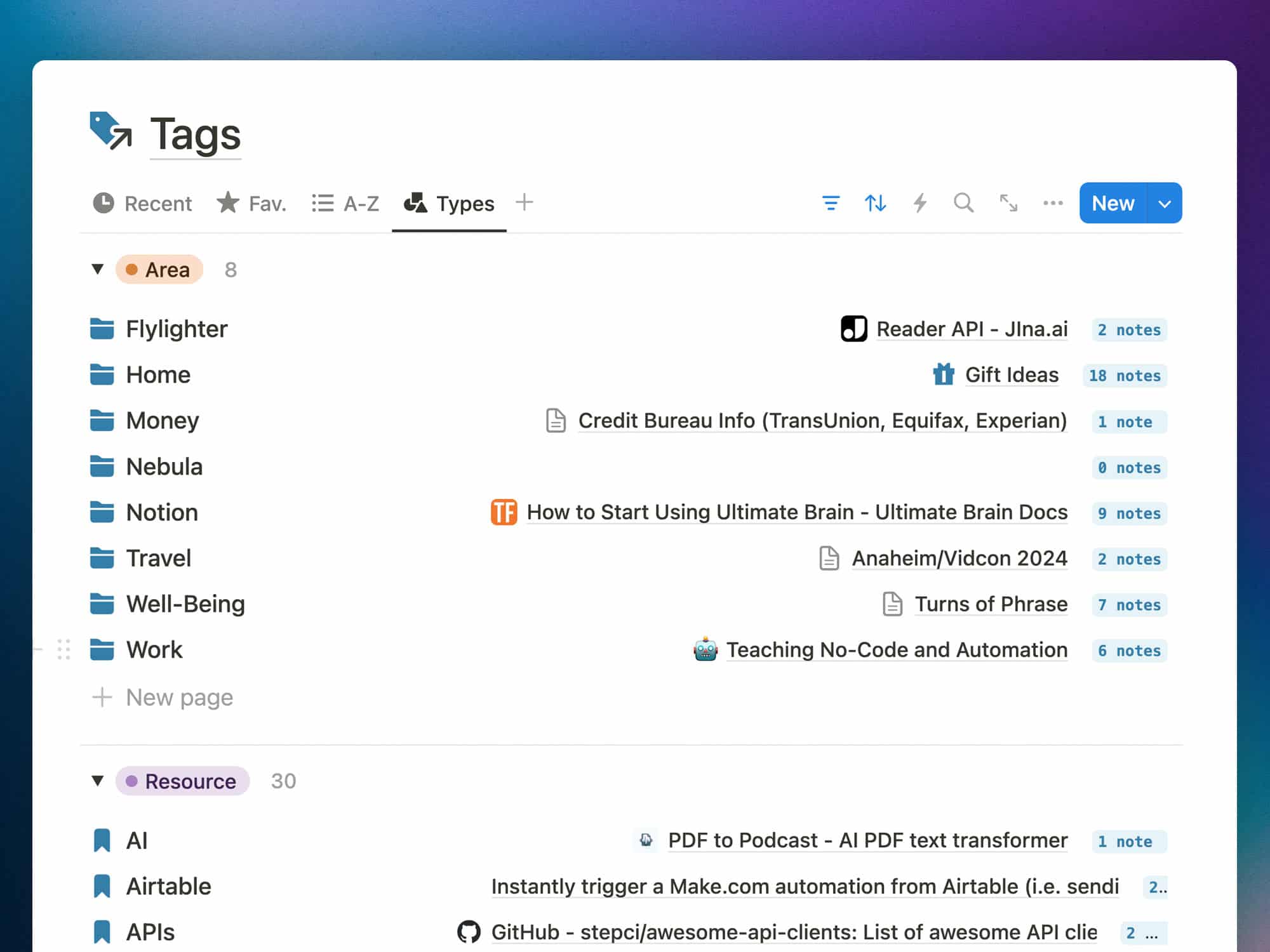Switch to the A-Z tab
The image size is (1270, 952).
345,204
